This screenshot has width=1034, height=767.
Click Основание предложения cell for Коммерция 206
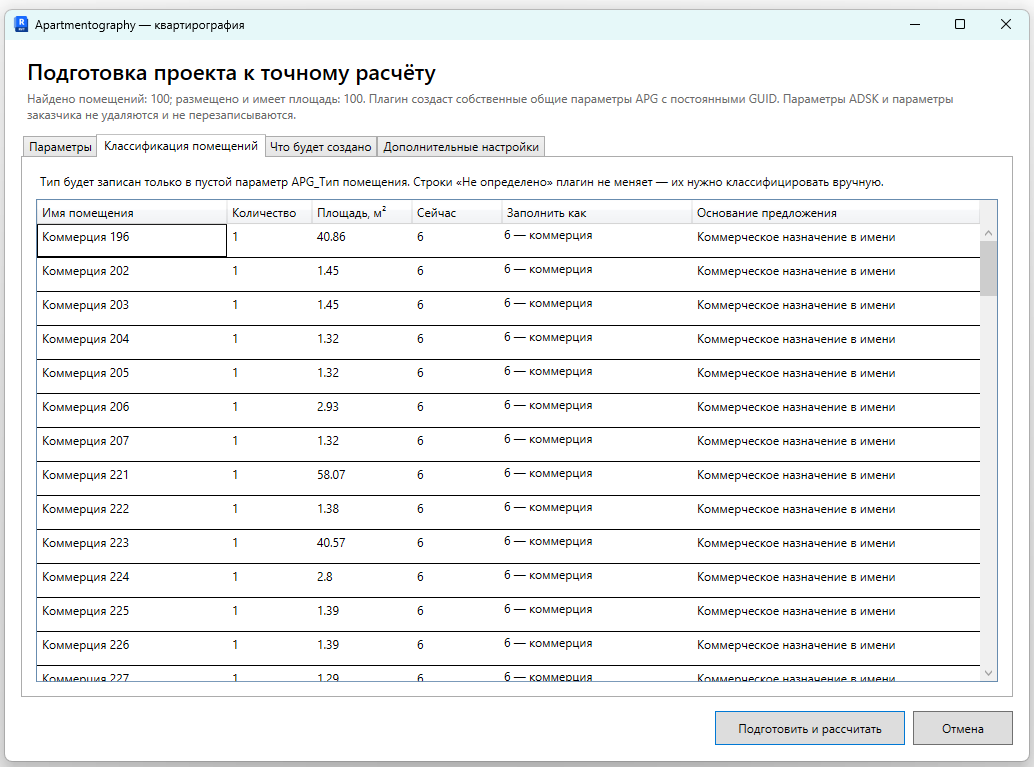pos(836,410)
